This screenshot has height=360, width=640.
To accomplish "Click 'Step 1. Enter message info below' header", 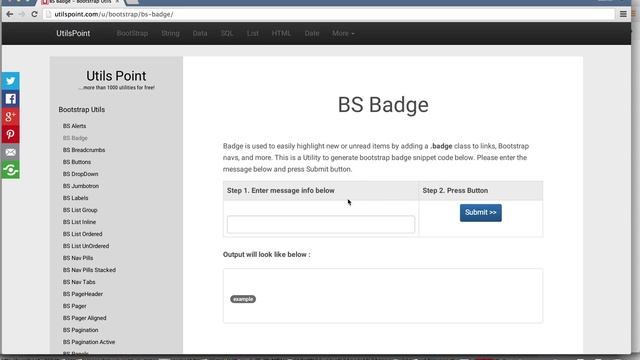I will [280, 191].
